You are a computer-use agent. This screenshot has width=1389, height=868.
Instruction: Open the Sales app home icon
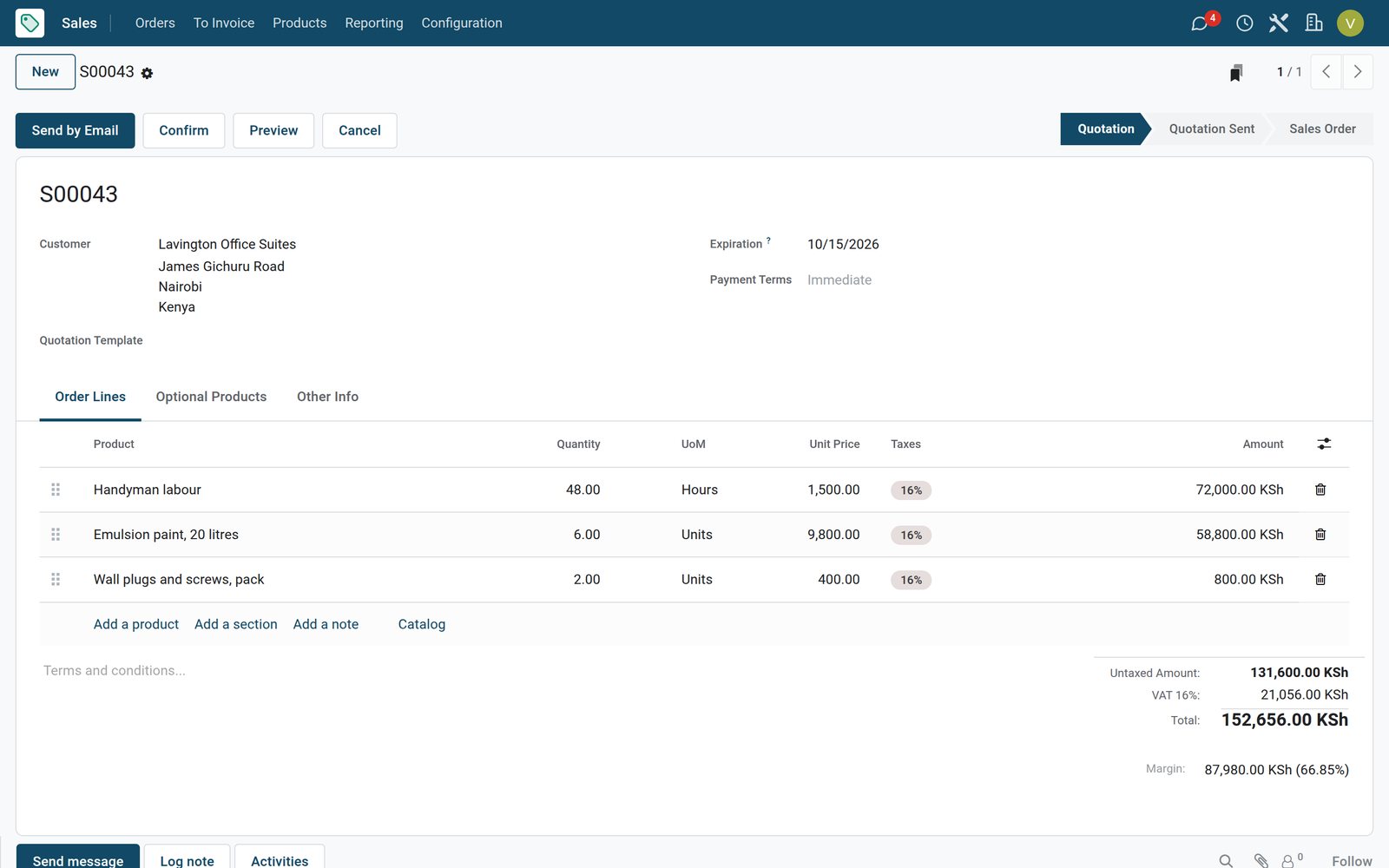(x=30, y=23)
